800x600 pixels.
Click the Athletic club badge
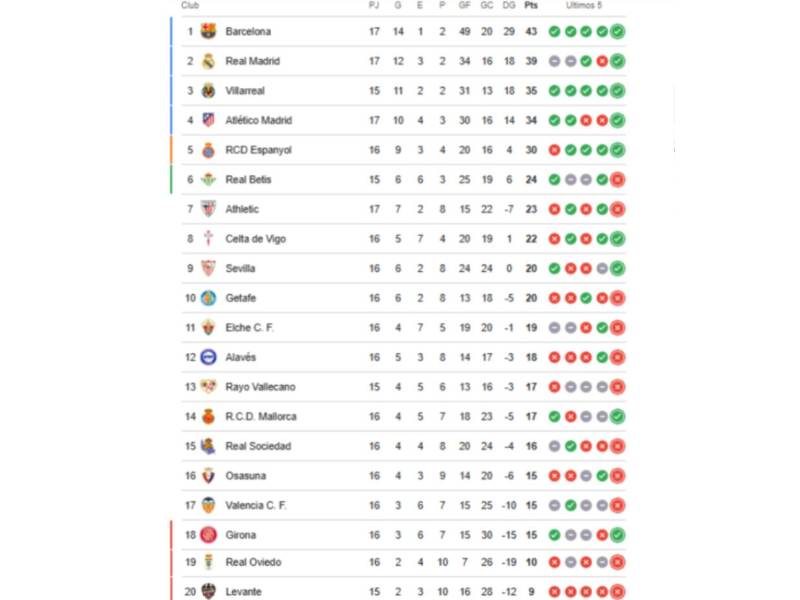click(x=210, y=209)
